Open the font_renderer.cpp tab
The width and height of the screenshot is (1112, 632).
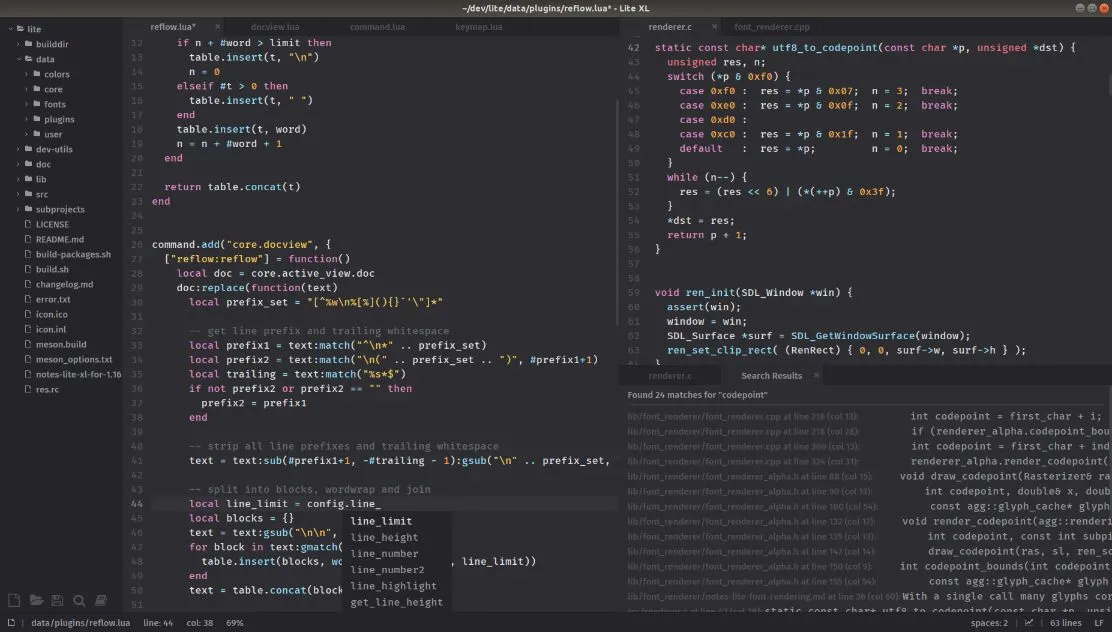coord(771,26)
